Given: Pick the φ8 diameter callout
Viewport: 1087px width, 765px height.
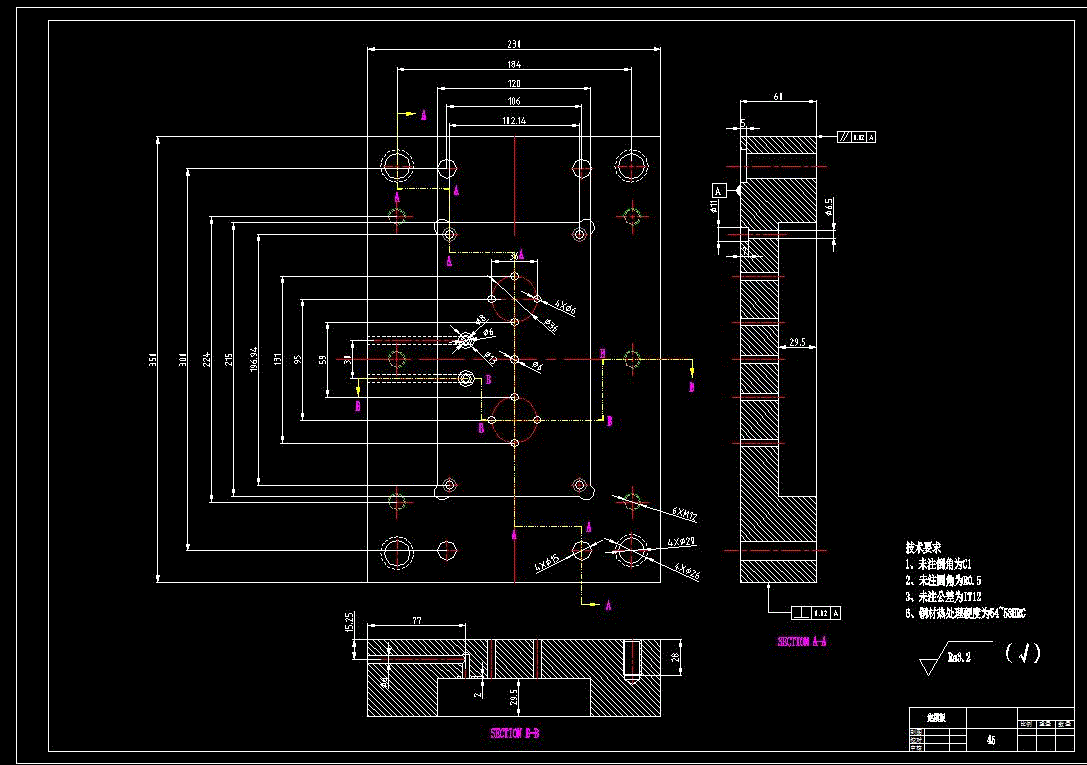Looking at the screenshot, I should 480,319.
